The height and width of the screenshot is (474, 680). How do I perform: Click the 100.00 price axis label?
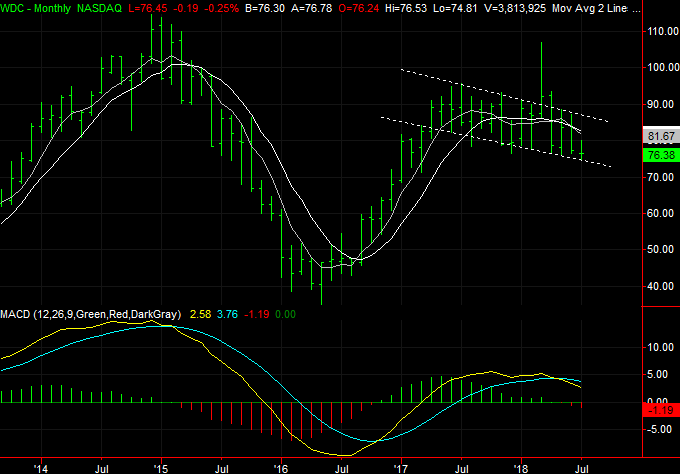pos(663,67)
